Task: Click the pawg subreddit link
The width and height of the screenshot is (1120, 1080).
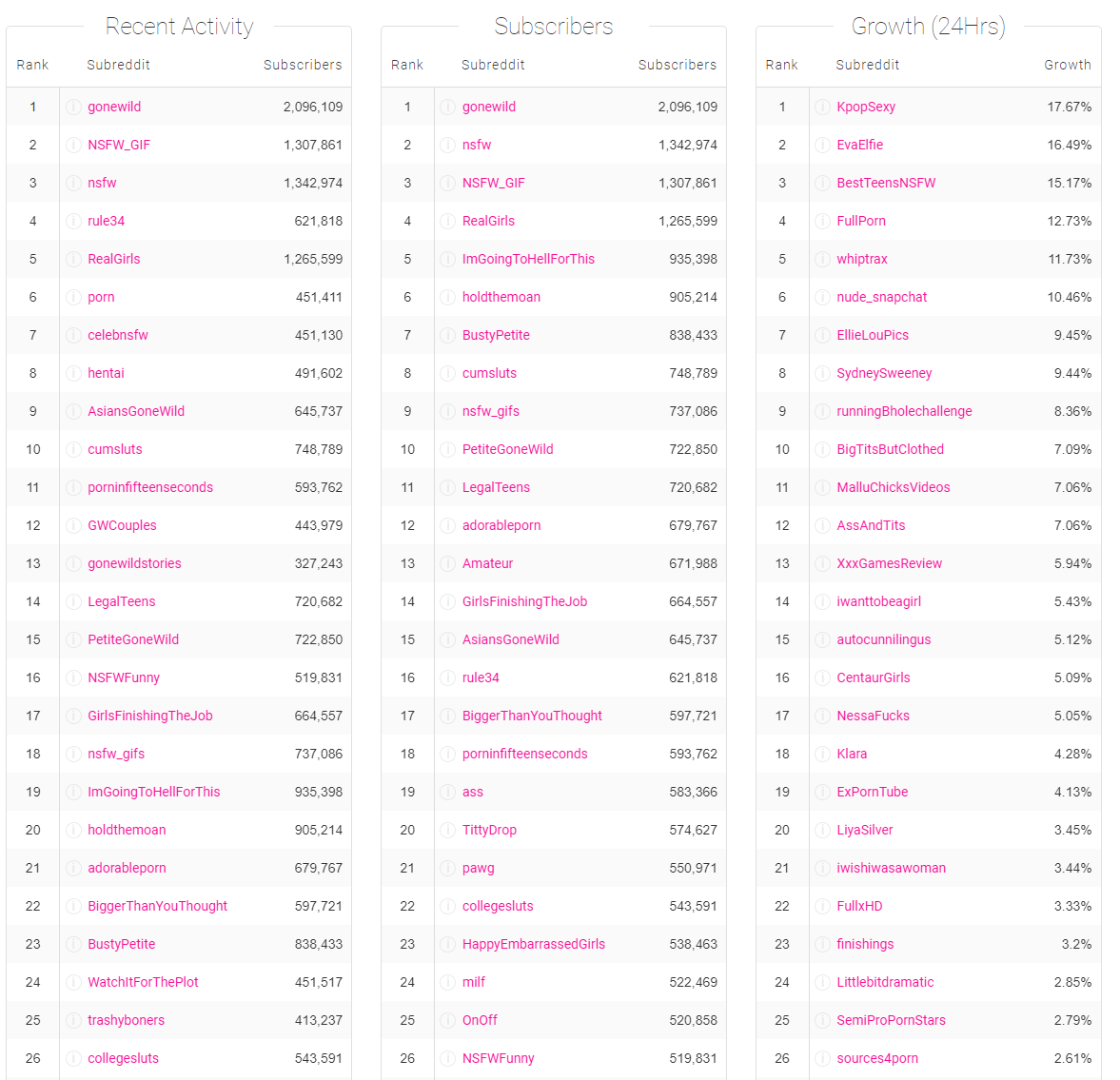Action: pos(478,868)
